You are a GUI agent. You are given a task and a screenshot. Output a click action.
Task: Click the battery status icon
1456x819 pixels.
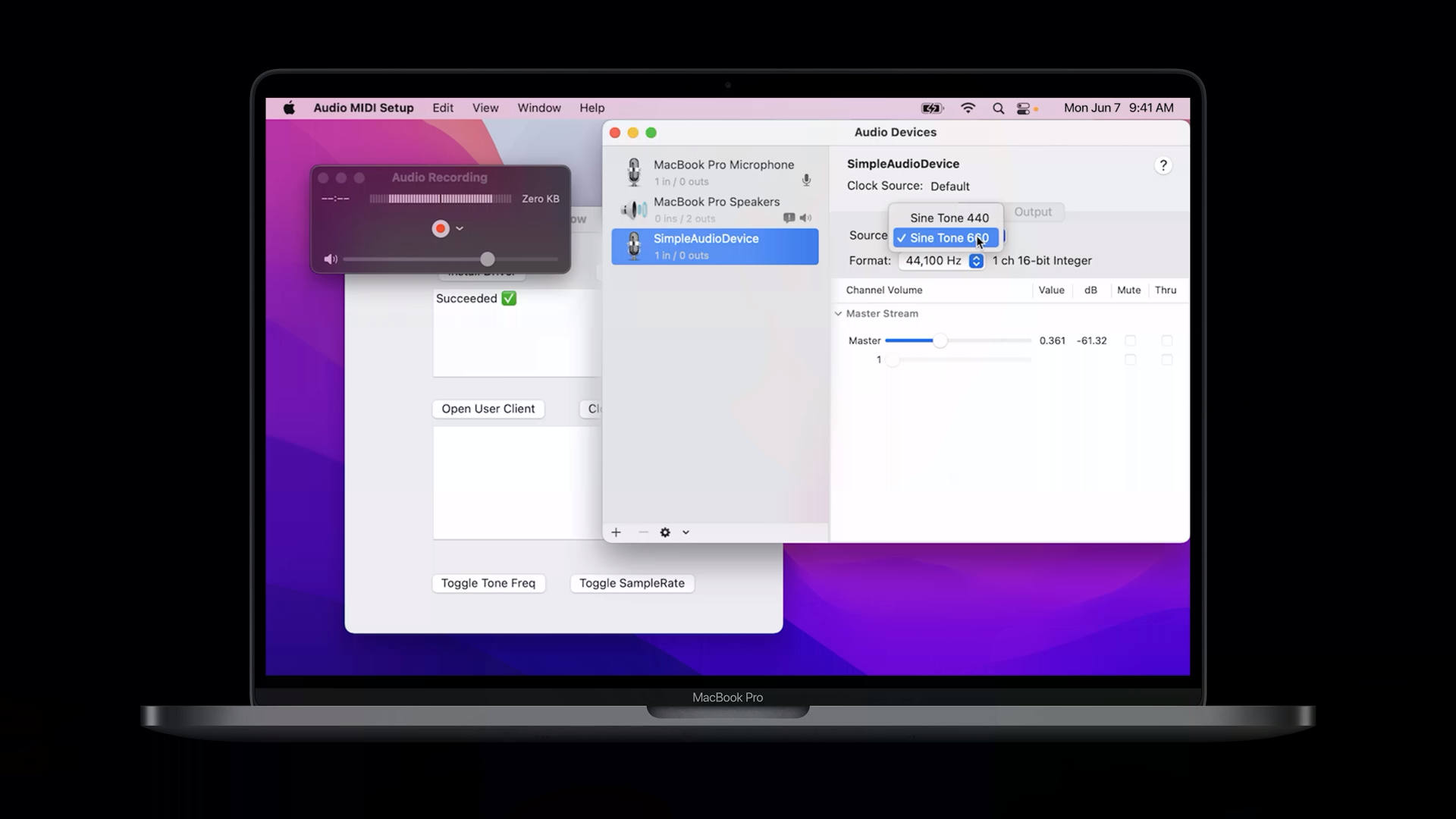coord(932,108)
